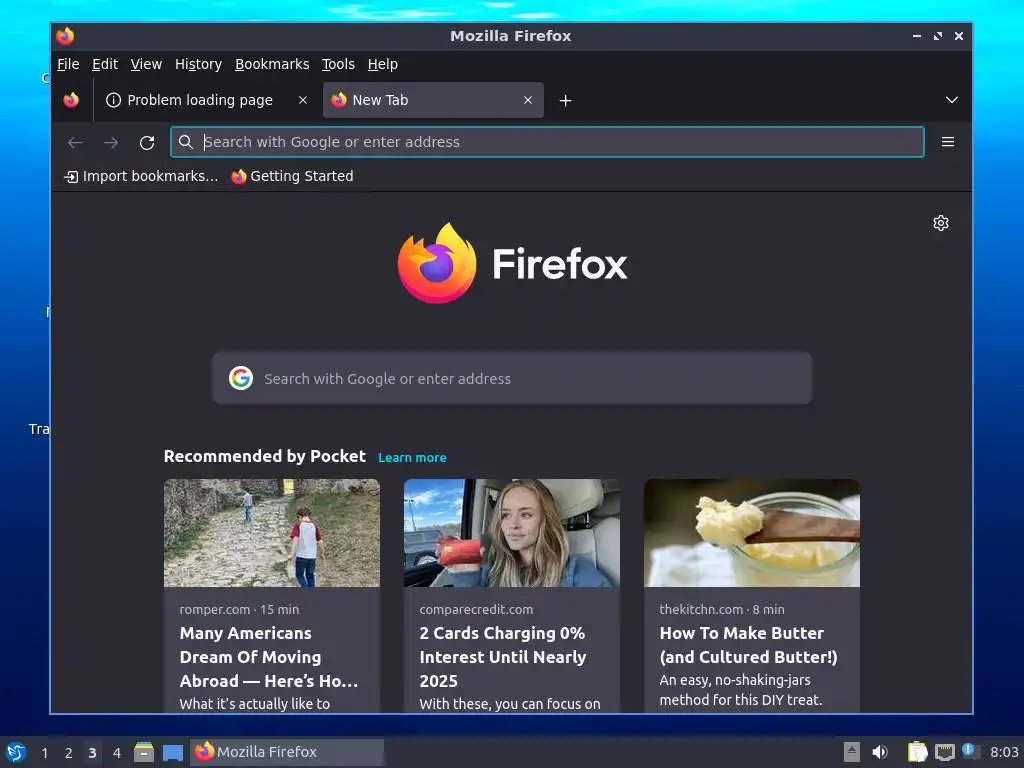Open the Tools menu
1024x768 pixels.
[338, 64]
